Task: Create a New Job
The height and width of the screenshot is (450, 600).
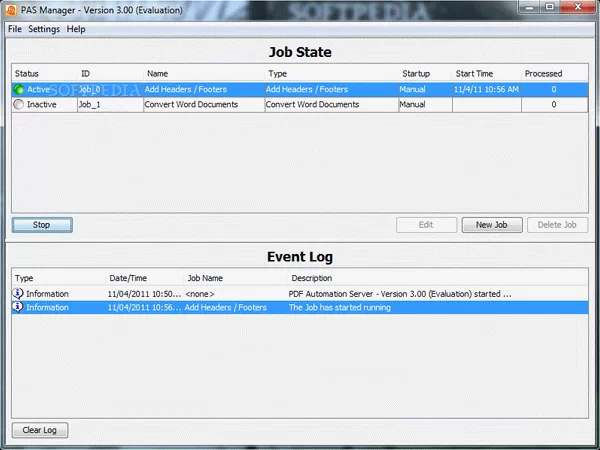Action: click(492, 225)
